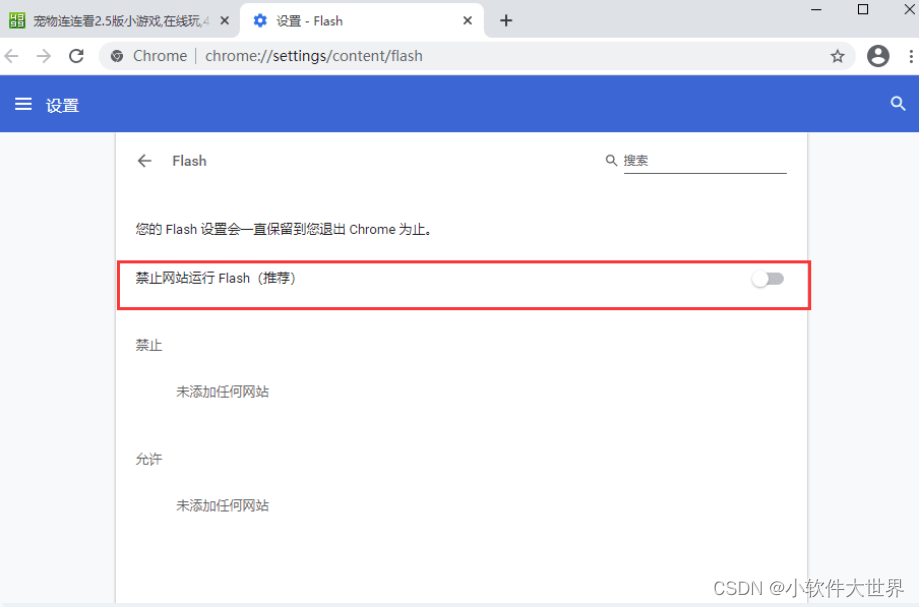Toggle the block Flash sites switch
This screenshot has height=607, width=919.
click(x=768, y=279)
